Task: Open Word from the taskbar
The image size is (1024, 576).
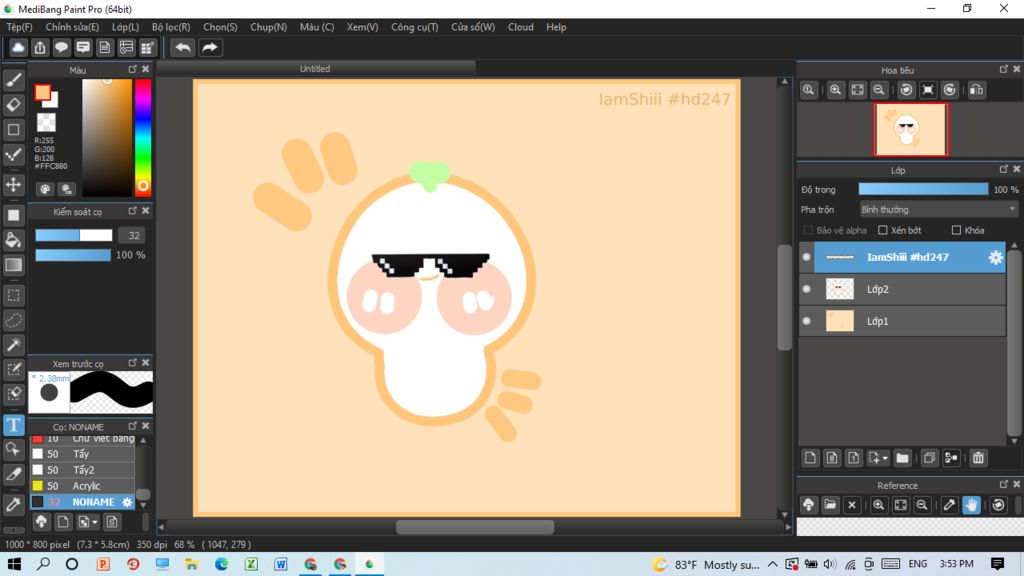Action: 281,564
